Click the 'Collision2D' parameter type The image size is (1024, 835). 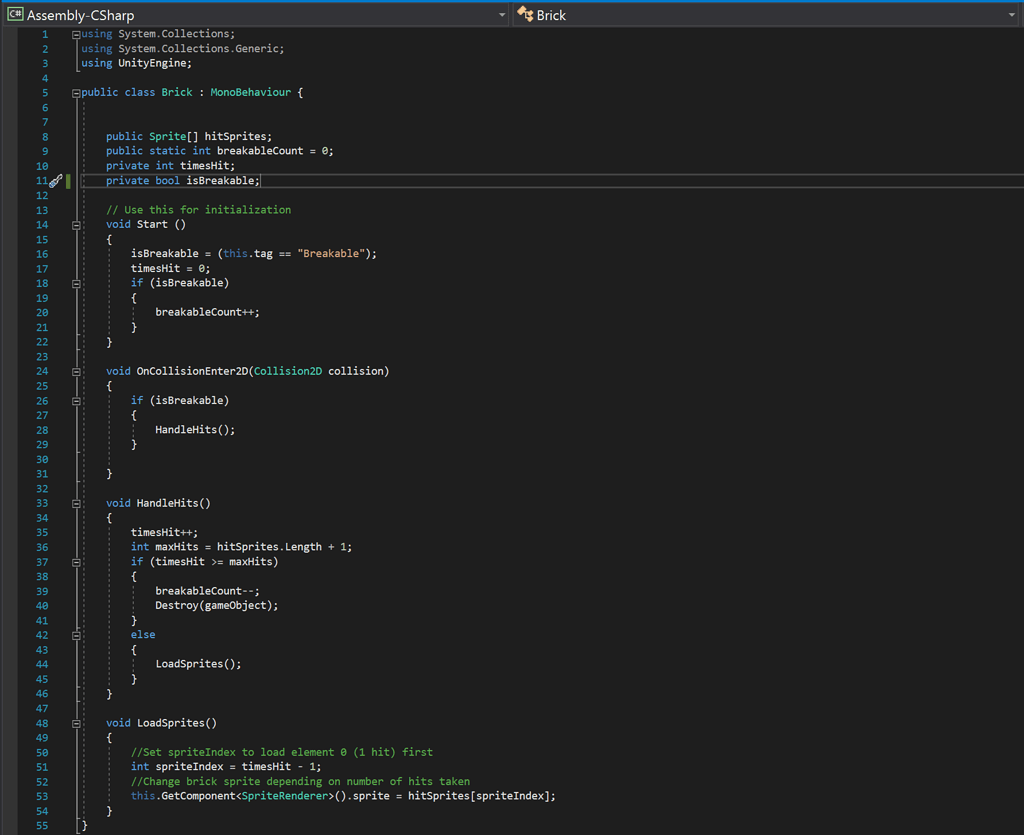(287, 371)
